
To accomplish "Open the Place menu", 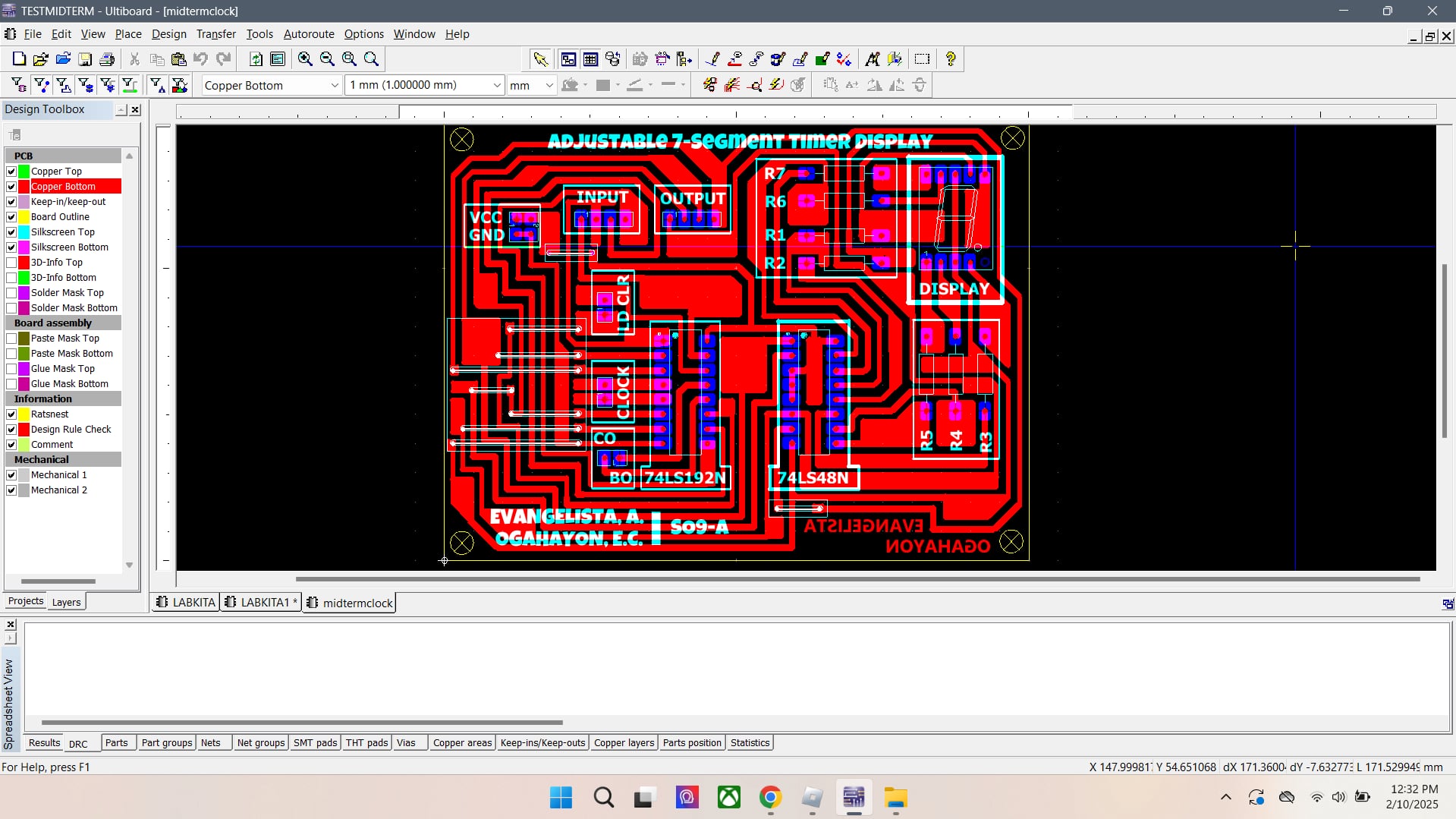I will (x=128, y=34).
